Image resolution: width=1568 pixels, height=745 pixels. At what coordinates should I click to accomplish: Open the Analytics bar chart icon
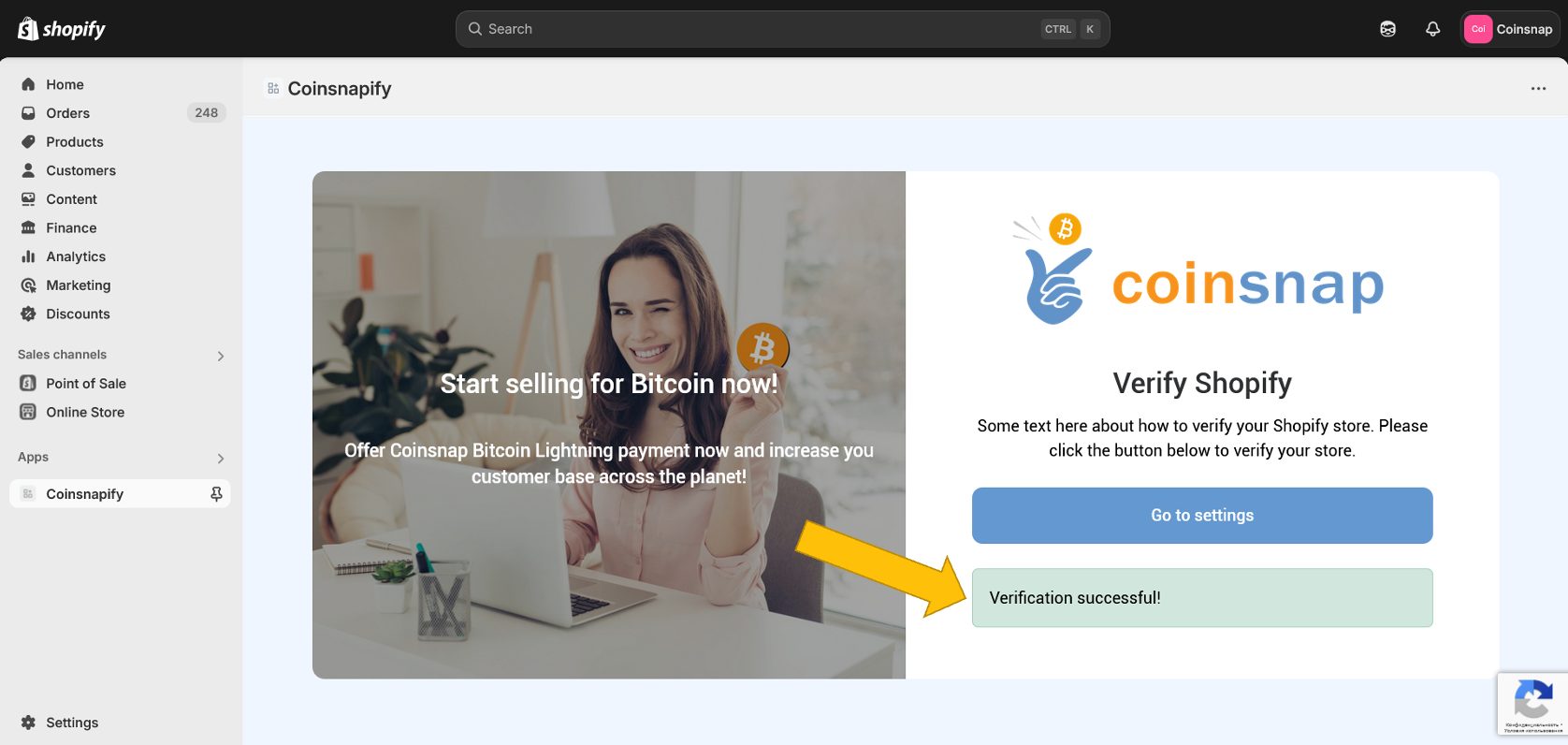pos(28,256)
